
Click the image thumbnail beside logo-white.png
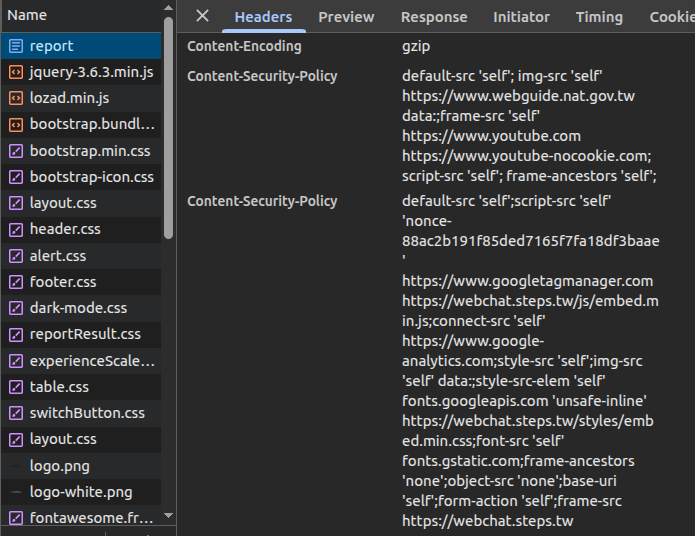pyautogui.click(x=16, y=492)
